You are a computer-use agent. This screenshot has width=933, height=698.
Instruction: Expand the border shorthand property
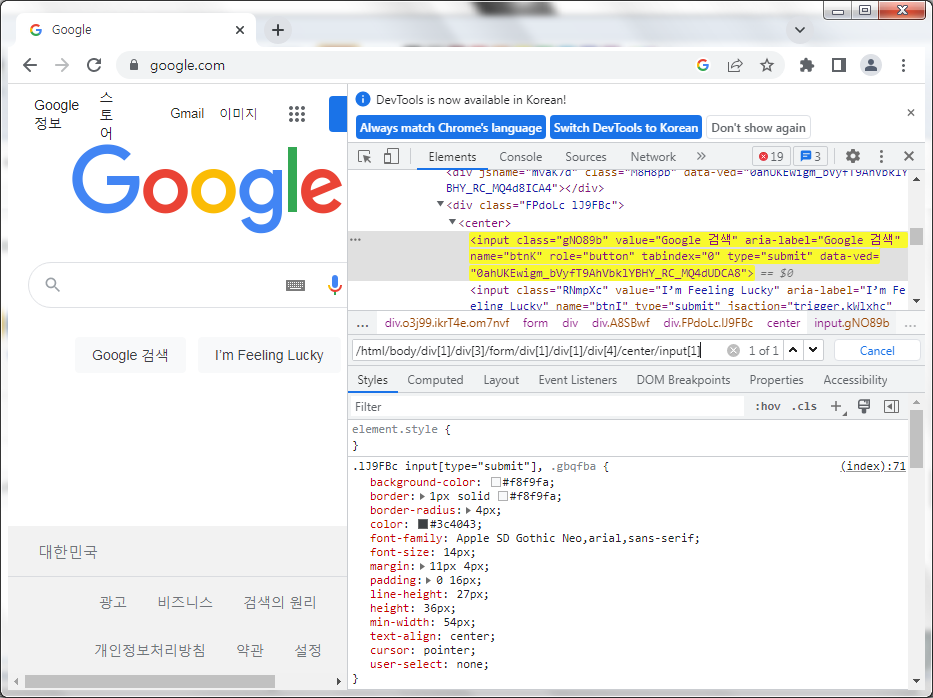pos(421,496)
